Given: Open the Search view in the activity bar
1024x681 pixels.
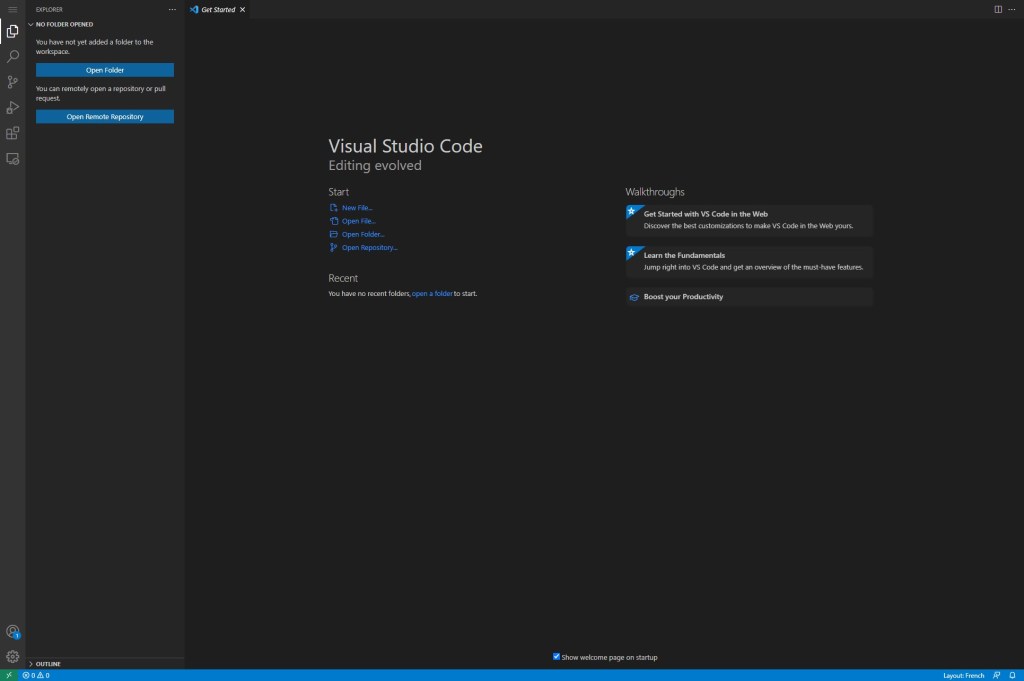Looking at the screenshot, I should [x=12, y=55].
